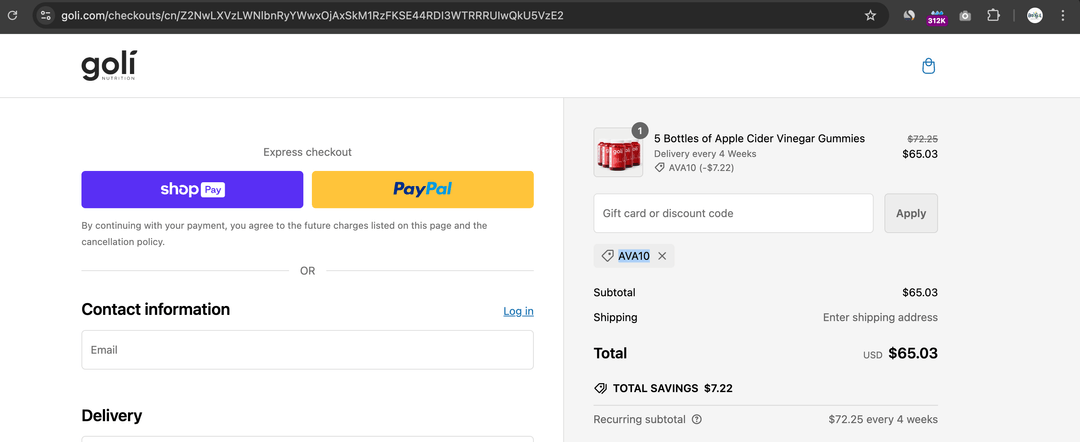Click the Goli Nutrition logo

(x=109, y=66)
